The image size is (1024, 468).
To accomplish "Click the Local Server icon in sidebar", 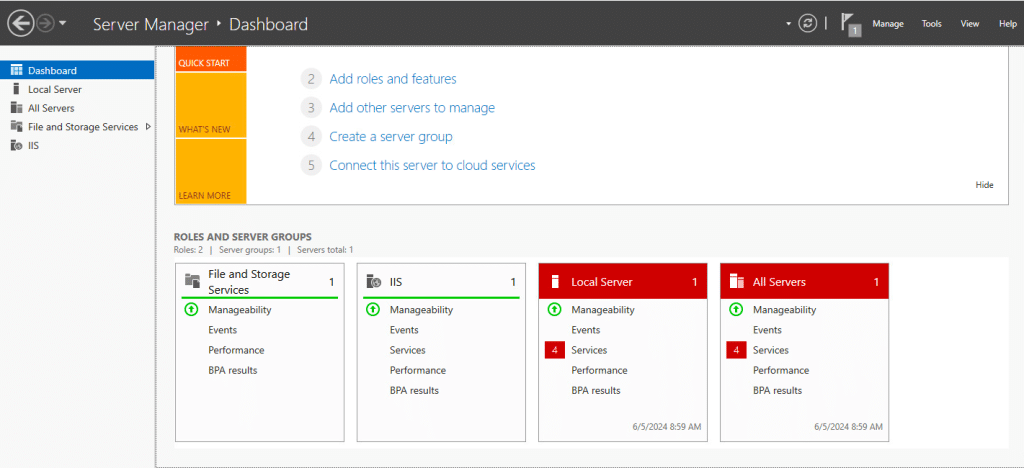I will pyautogui.click(x=16, y=89).
